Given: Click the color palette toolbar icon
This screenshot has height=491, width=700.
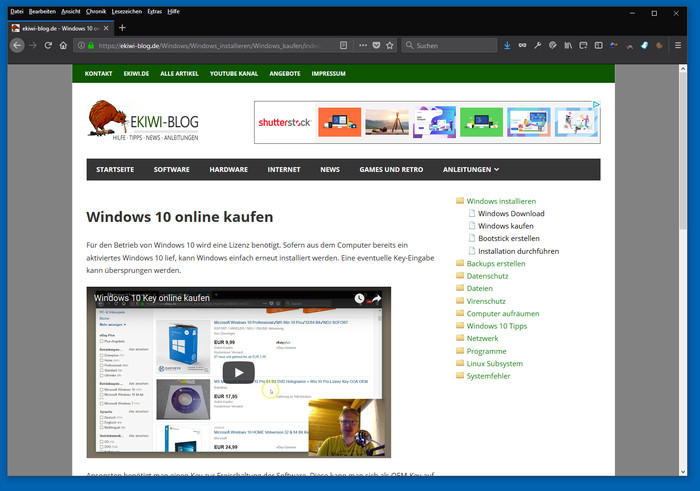Looking at the screenshot, I should (x=553, y=45).
